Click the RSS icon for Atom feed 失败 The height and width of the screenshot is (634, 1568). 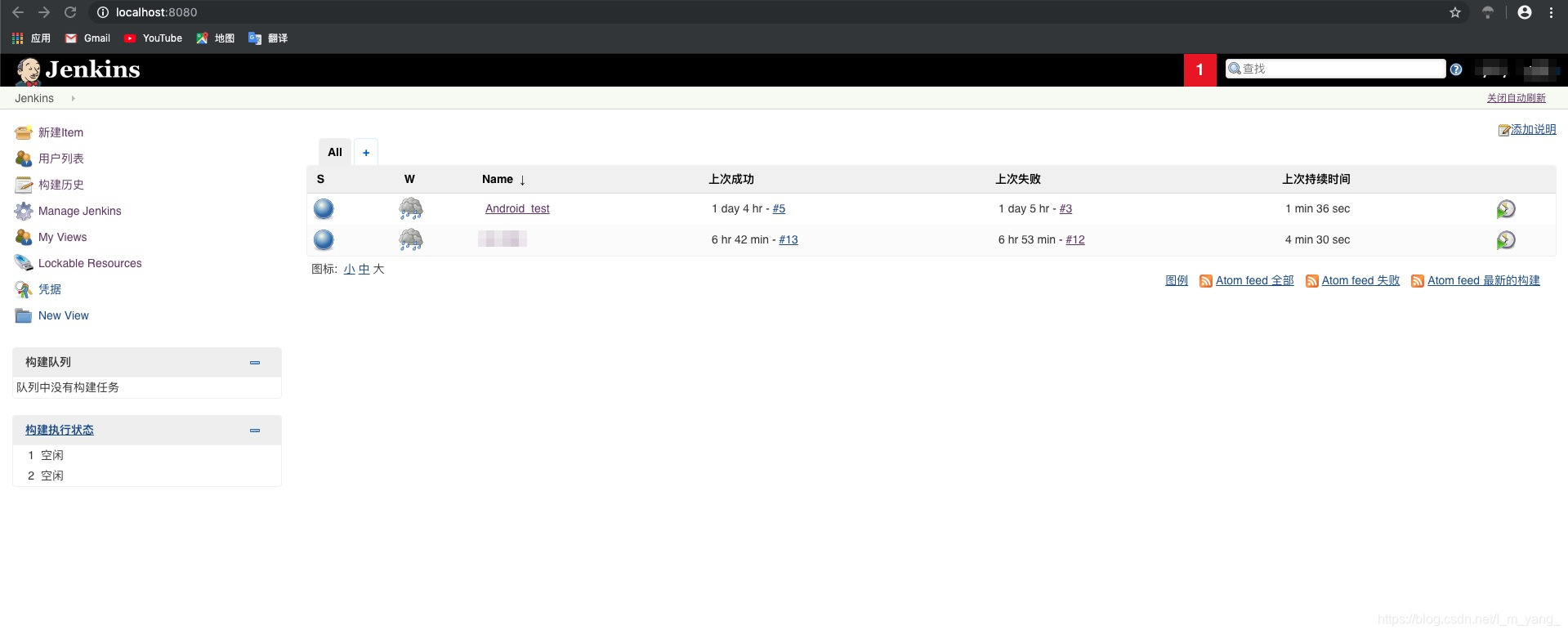[x=1311, y=281]
